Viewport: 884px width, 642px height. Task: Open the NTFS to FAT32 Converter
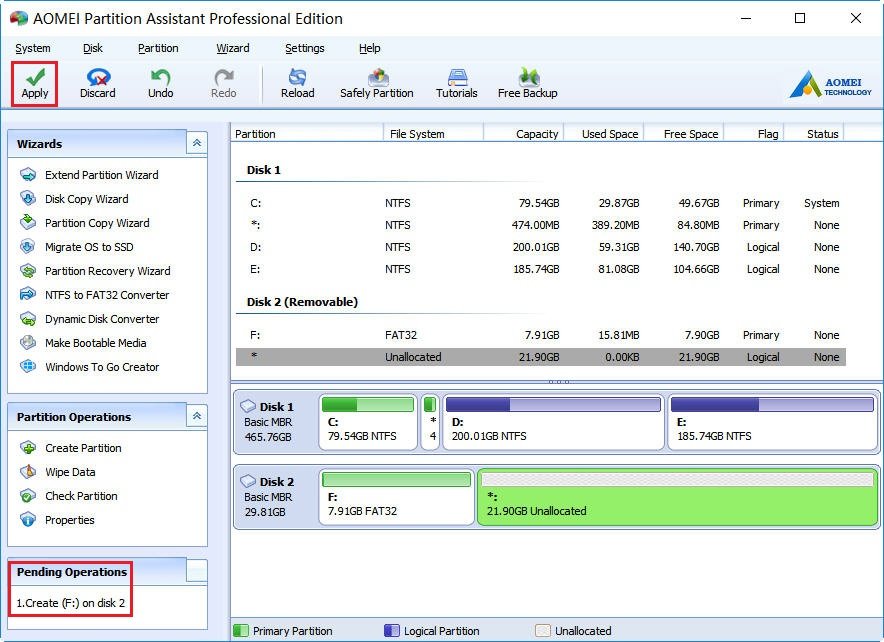pyautogui.click(x=106, y=295)
